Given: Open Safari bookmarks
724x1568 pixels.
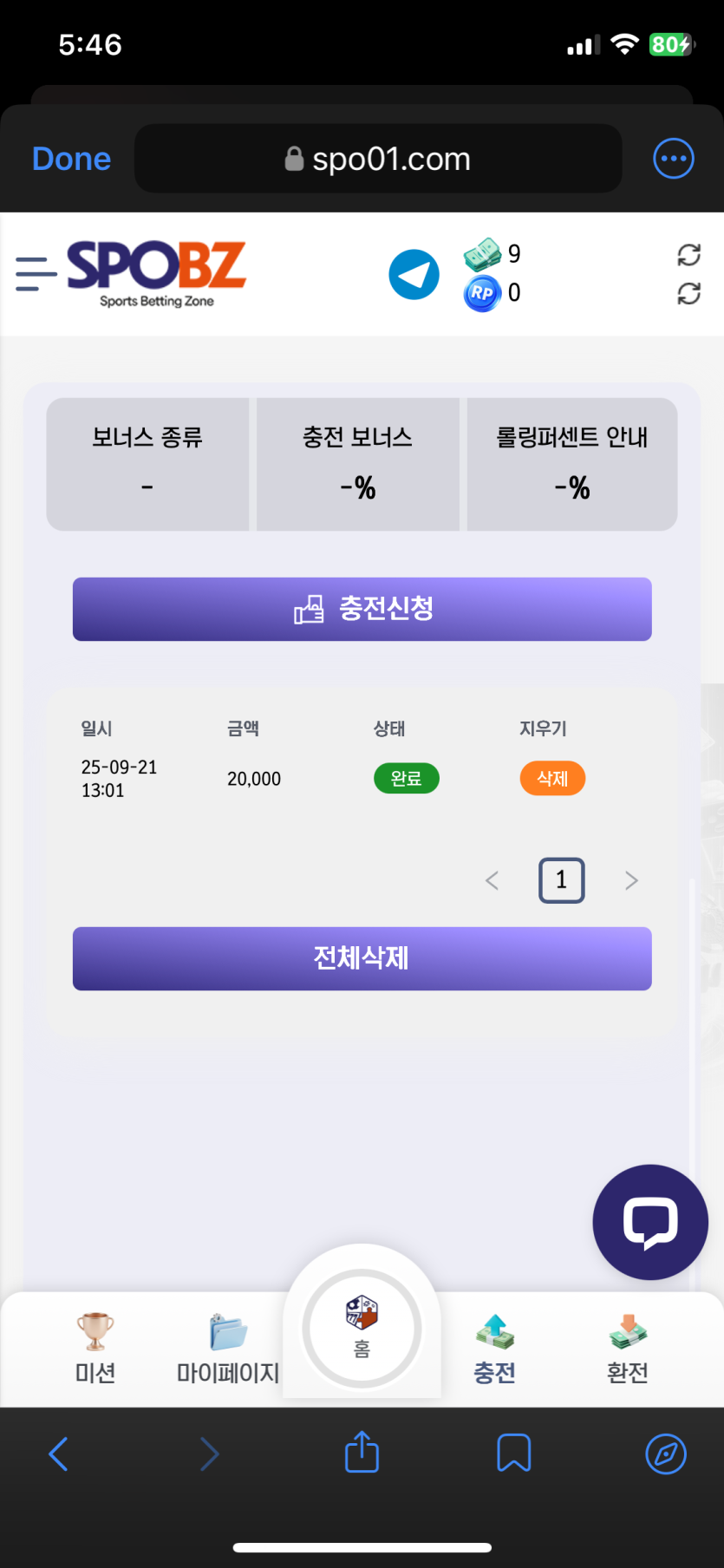Looking at the screenshot, I should pyautogui.click(x=513, y=1453).
